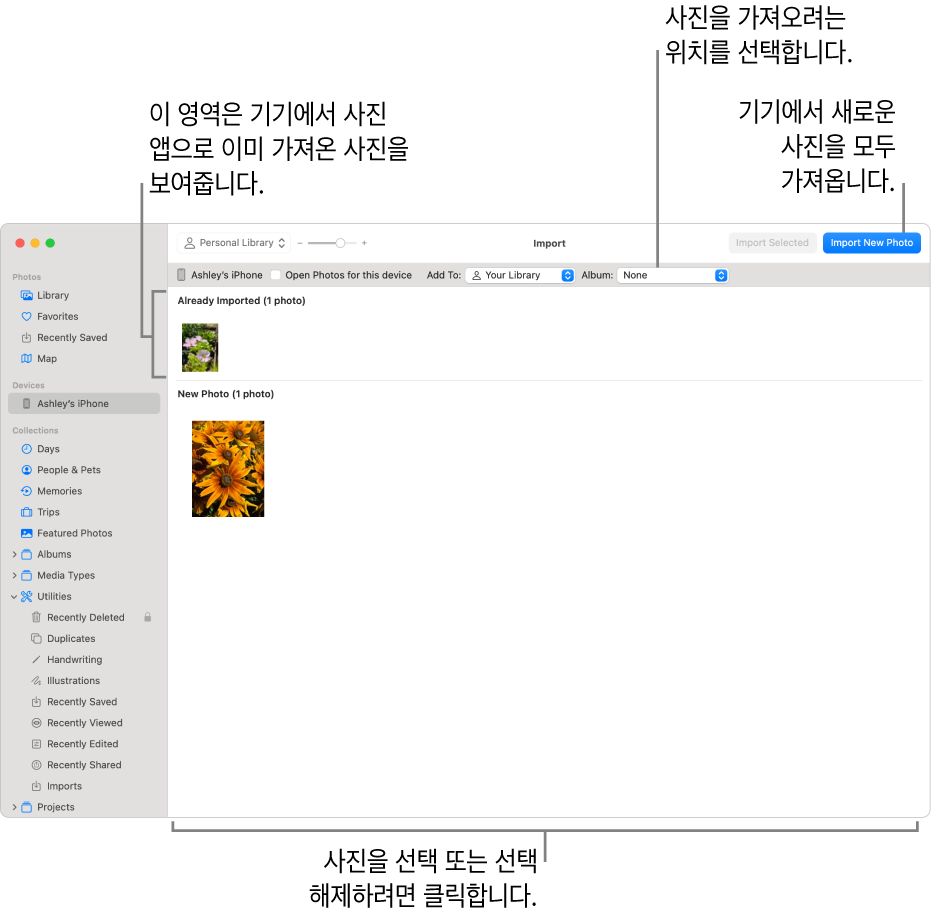
Task: Click the Utilities tools icon
Action: pos(26,597)
